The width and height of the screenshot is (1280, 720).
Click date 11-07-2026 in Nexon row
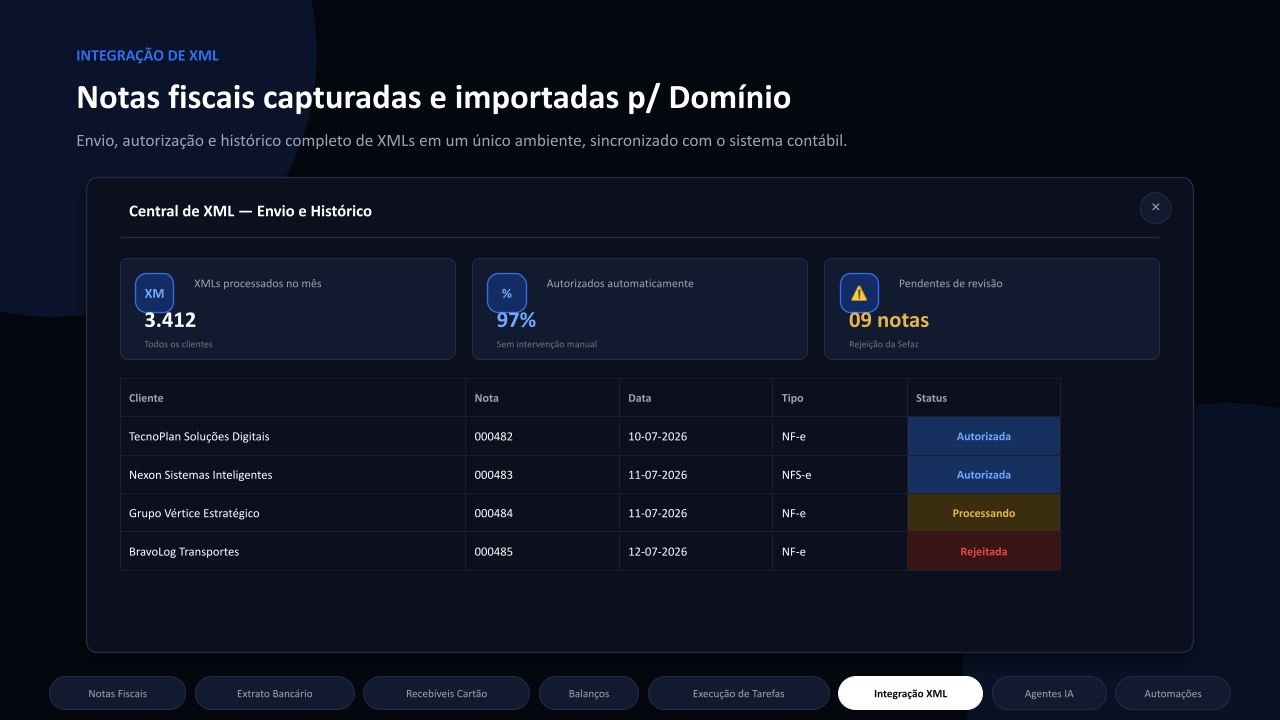657,475
